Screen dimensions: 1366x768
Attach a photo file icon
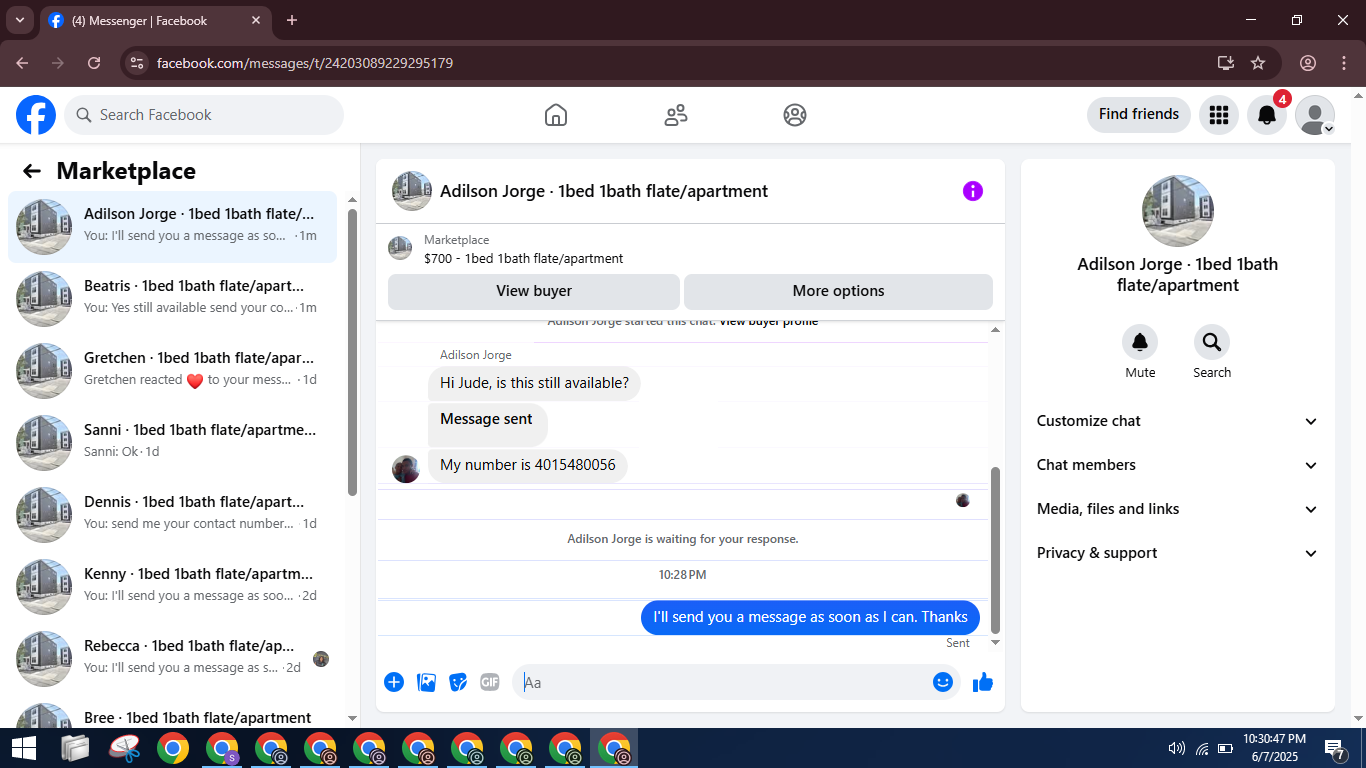point(426,682)
